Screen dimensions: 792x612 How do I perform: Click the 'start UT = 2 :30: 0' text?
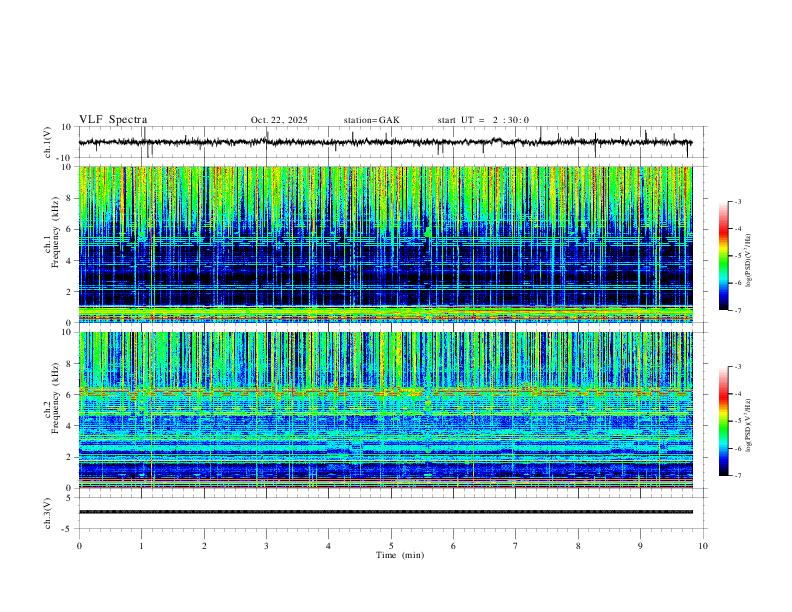tap(483, 120)
